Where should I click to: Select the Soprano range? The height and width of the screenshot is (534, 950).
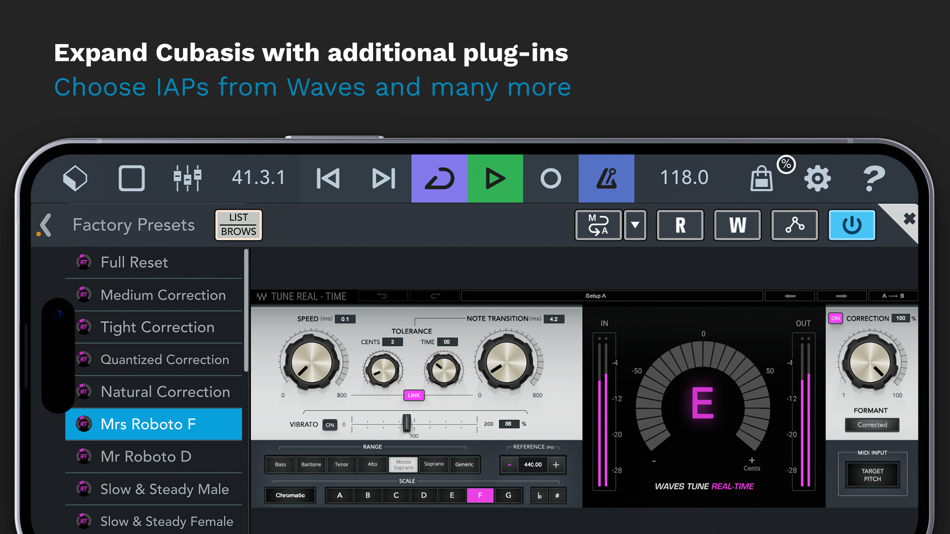pos(434,465)
